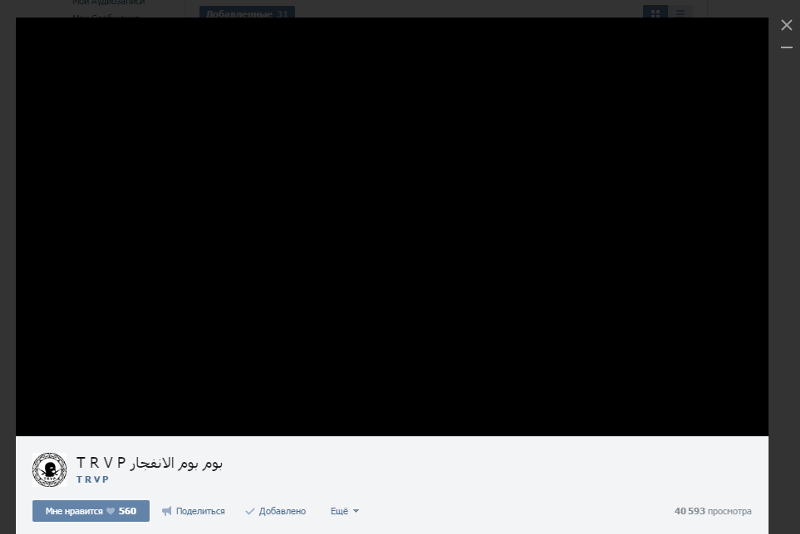Click the checkmark icon beside 'Добавлено'
This screenshot has height=534, width=800.
[250, 511]
